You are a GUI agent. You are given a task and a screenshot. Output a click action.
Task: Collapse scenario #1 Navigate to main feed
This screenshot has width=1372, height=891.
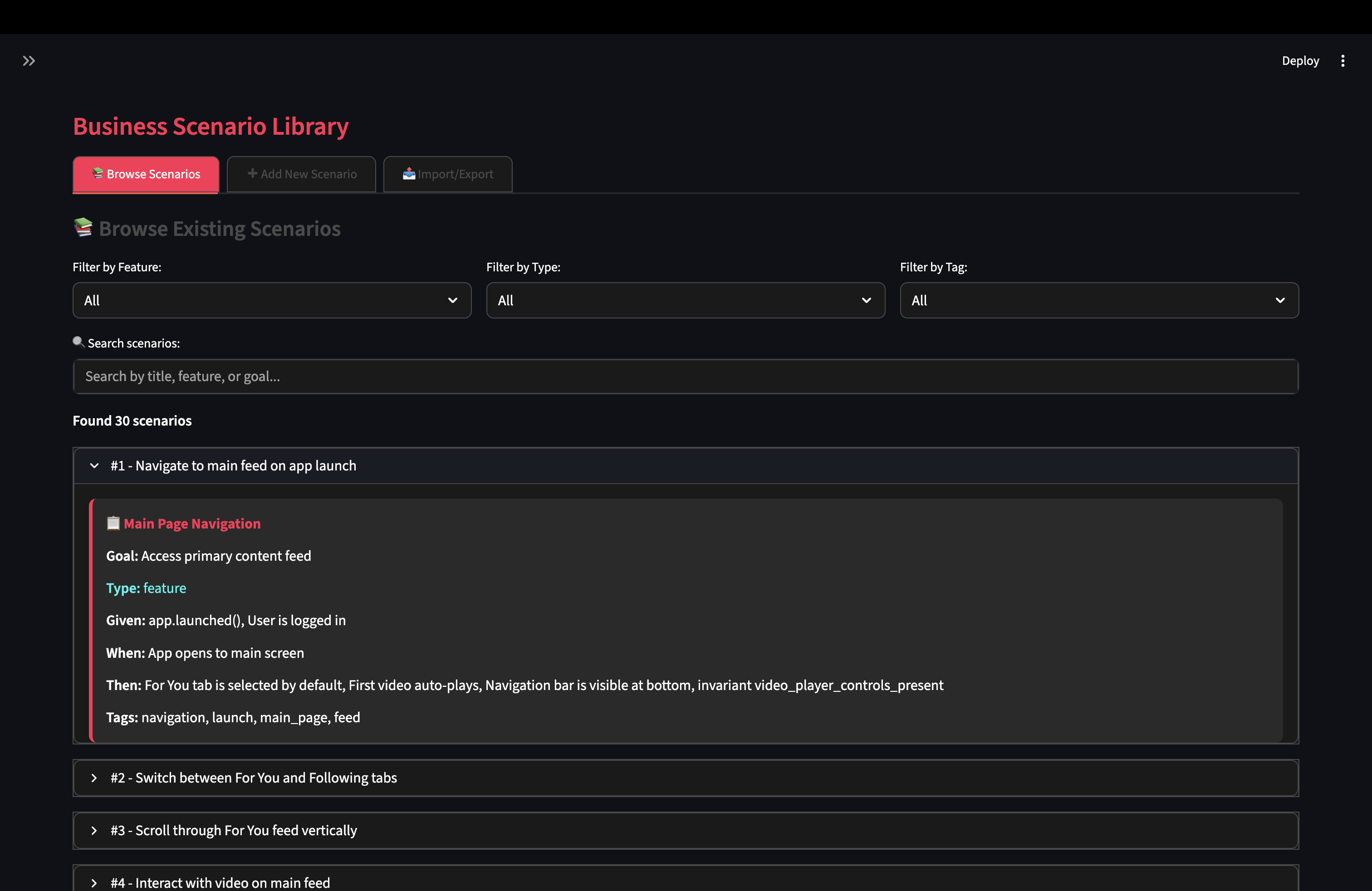pos(233,465)
